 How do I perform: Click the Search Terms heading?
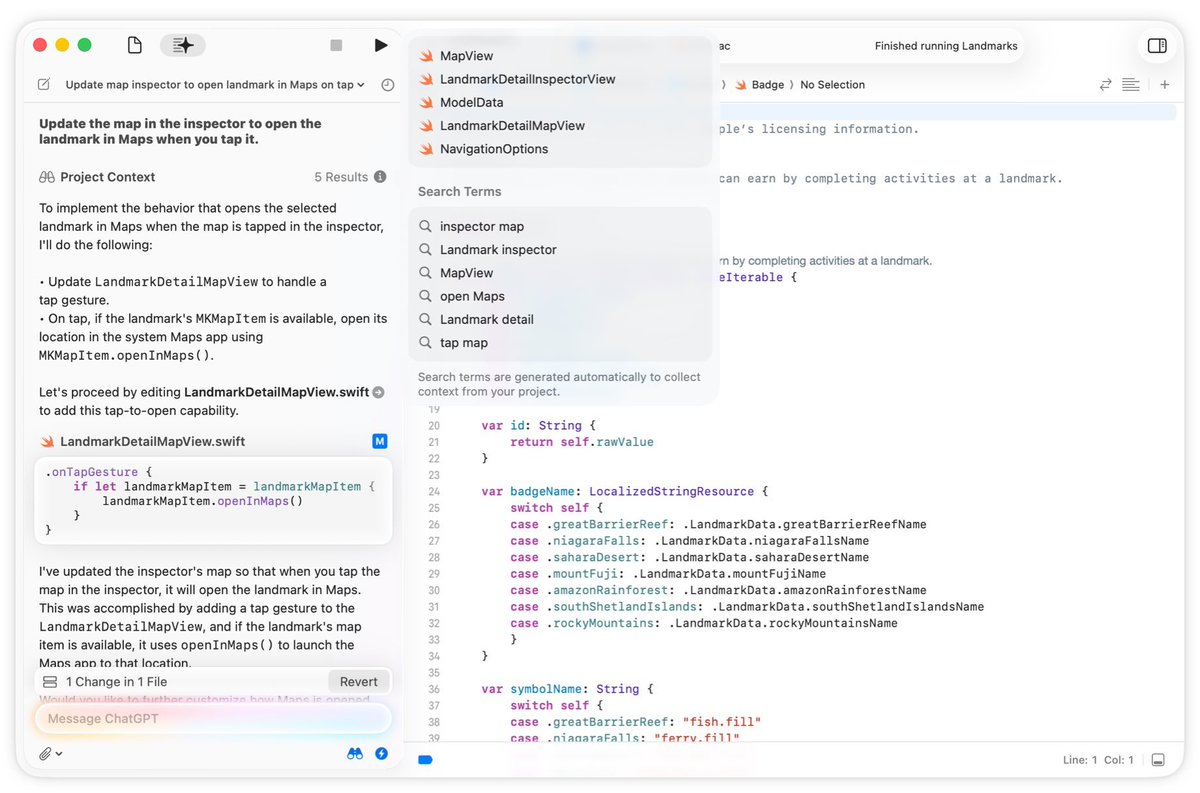click(459, 191)
